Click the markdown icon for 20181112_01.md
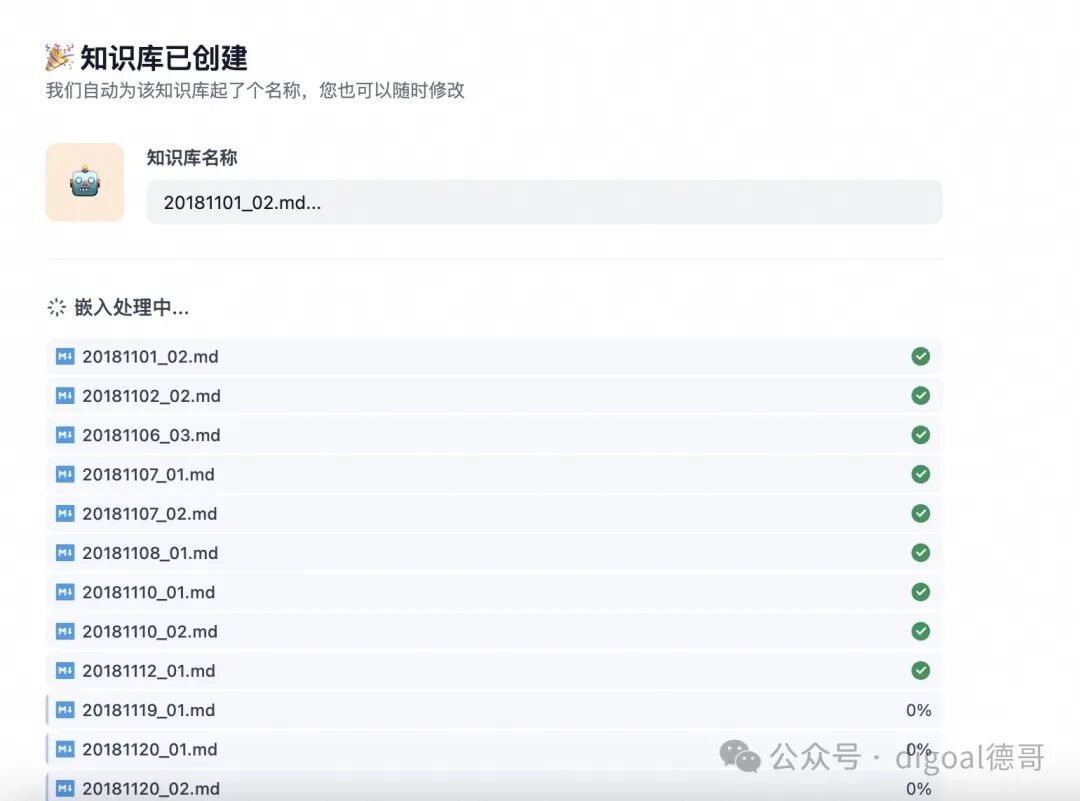 [65, 670]
